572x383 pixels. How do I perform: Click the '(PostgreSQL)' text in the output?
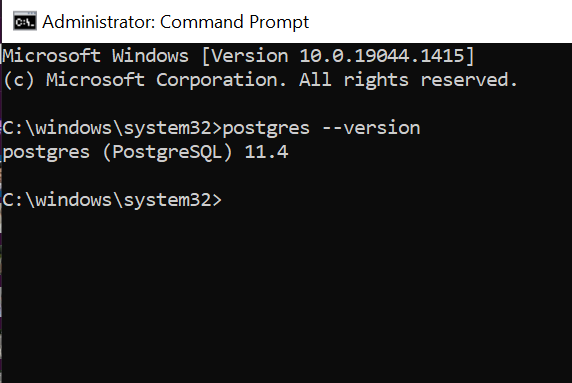pyautogui.click(x=167, y=152)
